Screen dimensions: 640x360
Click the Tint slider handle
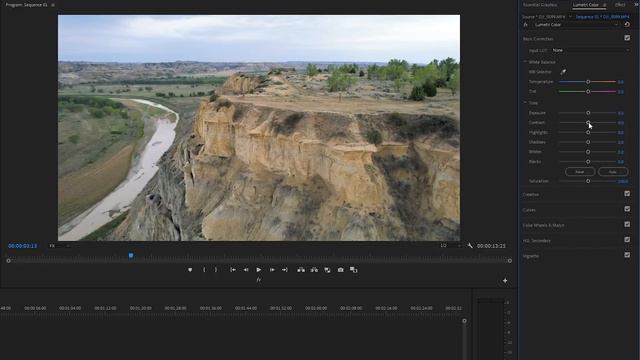coord(588,92)
